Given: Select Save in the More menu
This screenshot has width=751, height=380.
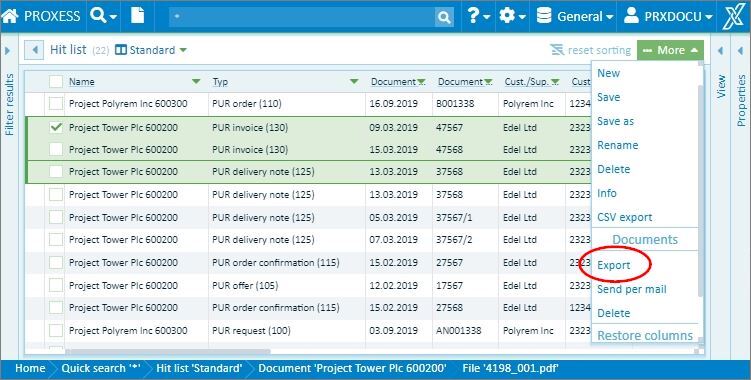Looking at the screenshot, I should 608,97.
